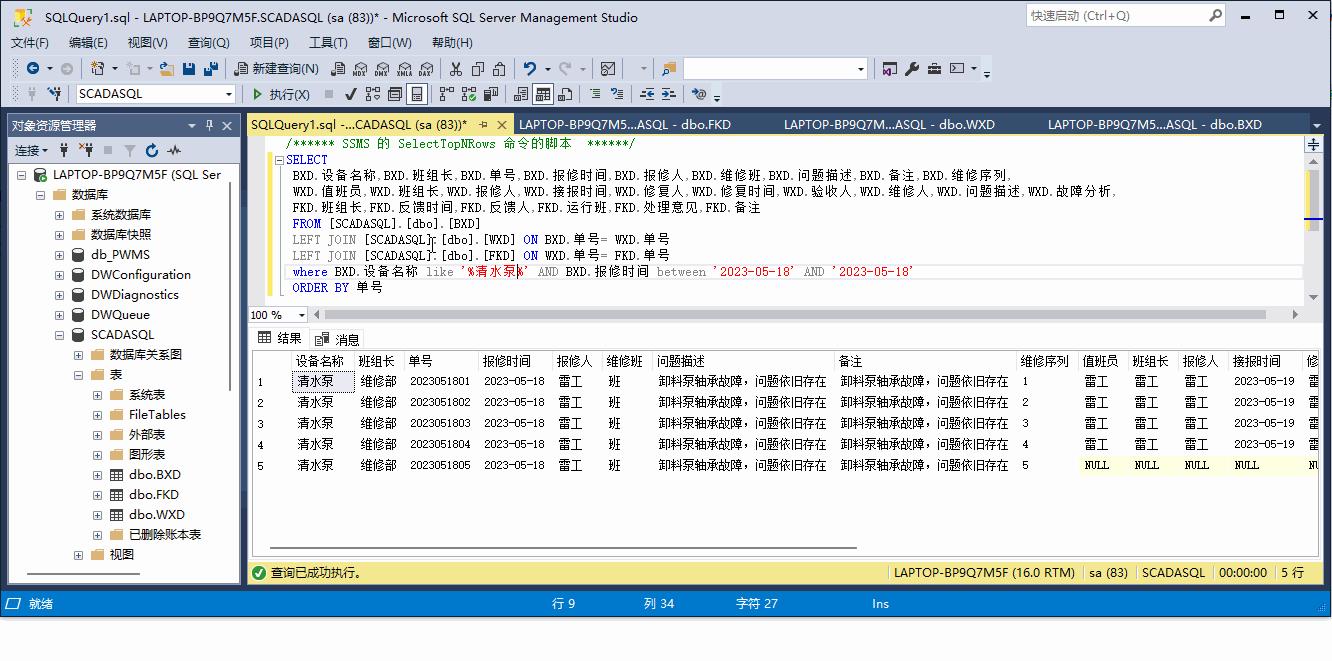The image size is (1332, 661).
Task: Click the Parse query checkmark icon
Action: [350, 93]
